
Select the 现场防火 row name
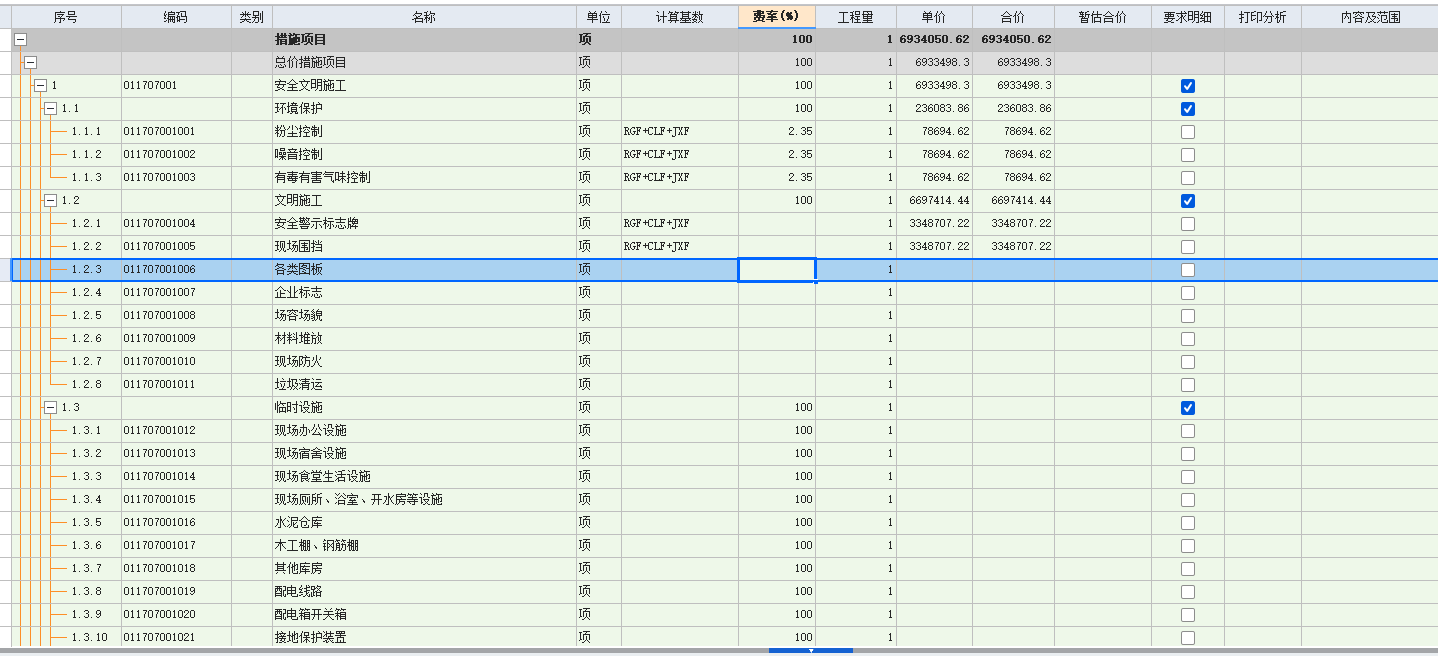pyautogui.click(x=424, y=361)
